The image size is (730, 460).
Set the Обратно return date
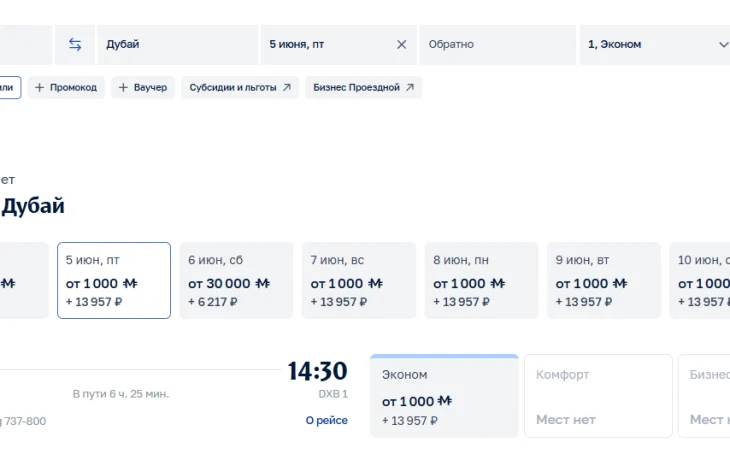(498, 45)
